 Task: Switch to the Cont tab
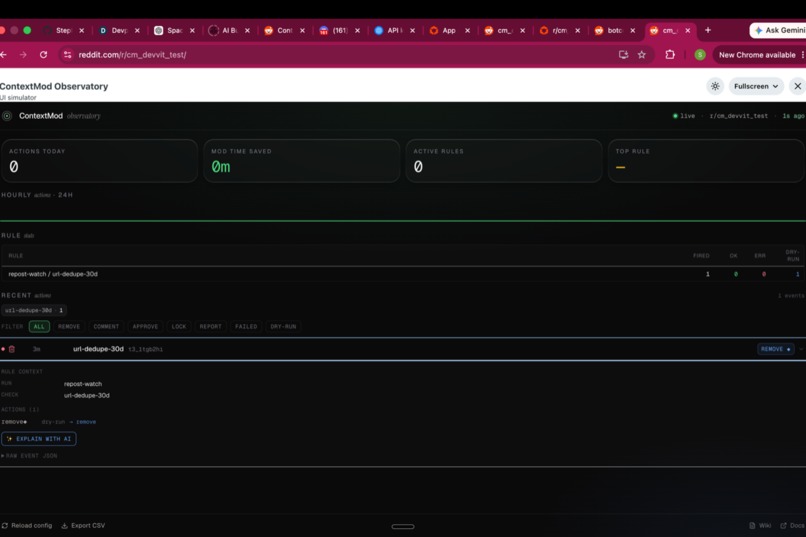[x=284, y=30]
